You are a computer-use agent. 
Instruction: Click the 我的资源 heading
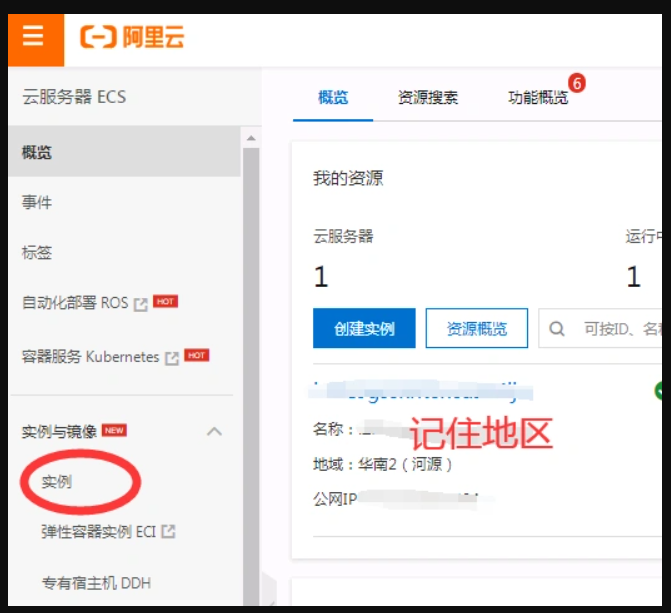348,178
